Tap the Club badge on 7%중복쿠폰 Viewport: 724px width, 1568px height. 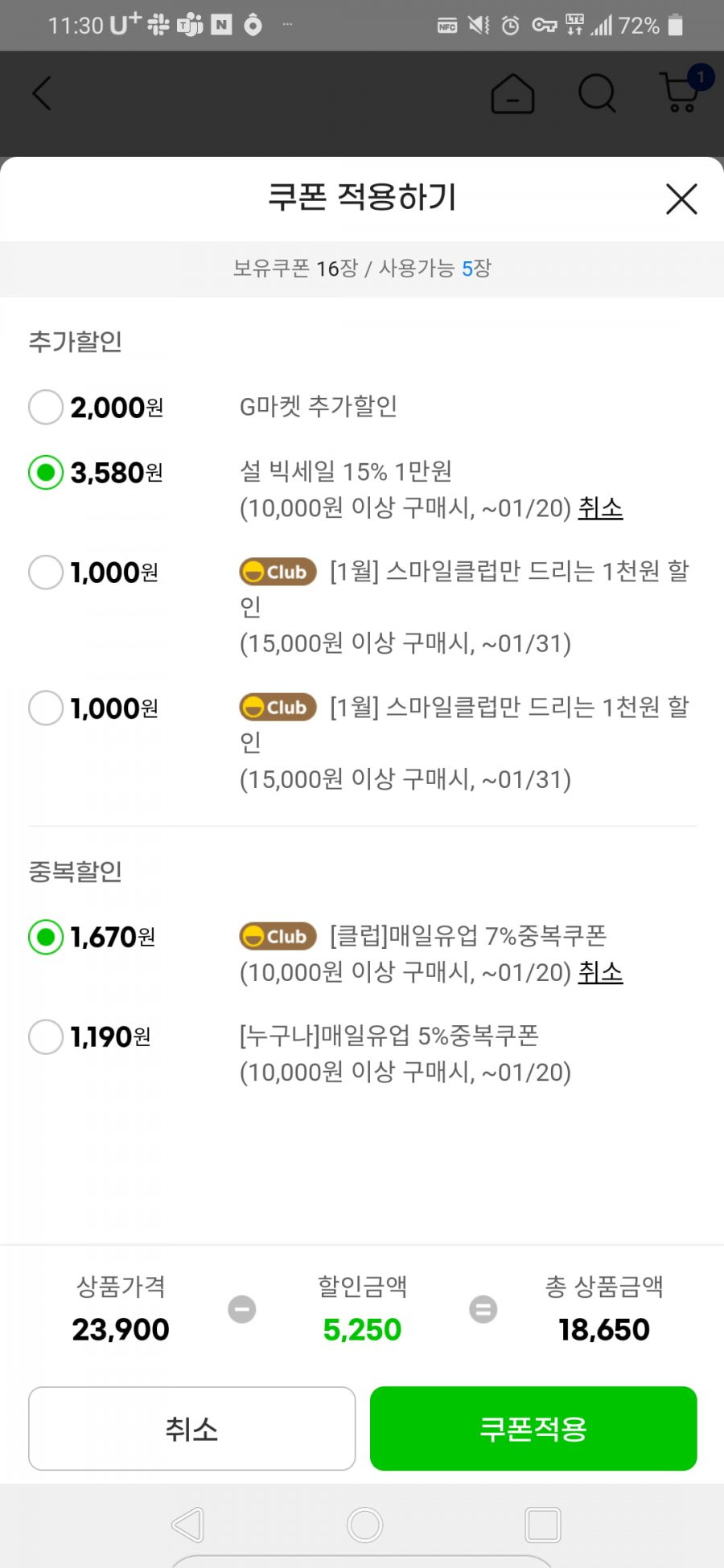pos(278,936)
